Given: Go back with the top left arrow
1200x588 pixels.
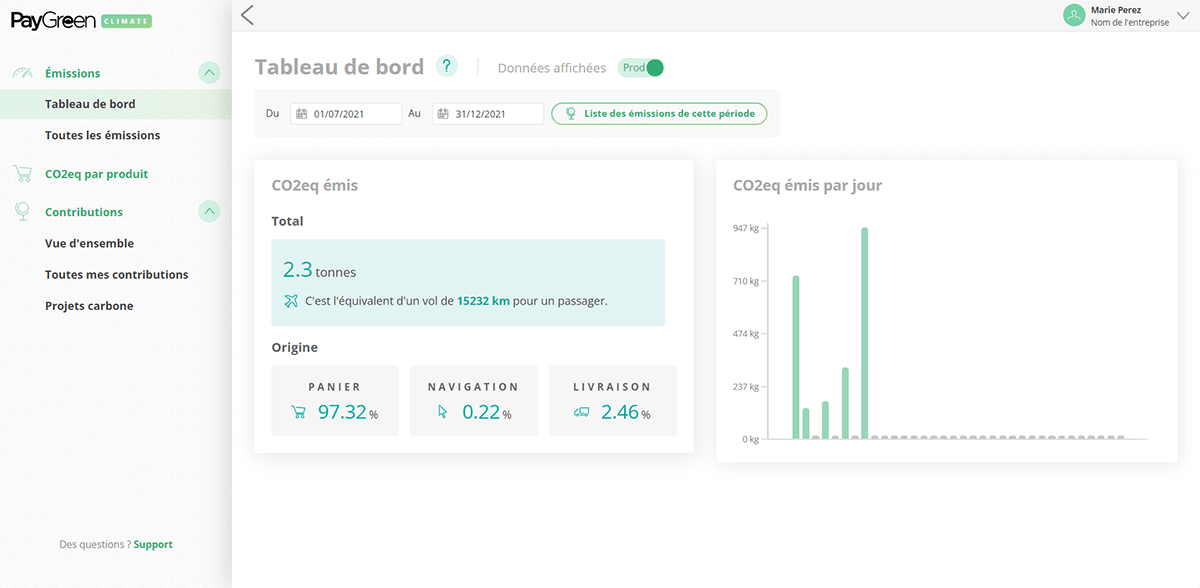Looking at the screenshot, I should pos(248,15).
